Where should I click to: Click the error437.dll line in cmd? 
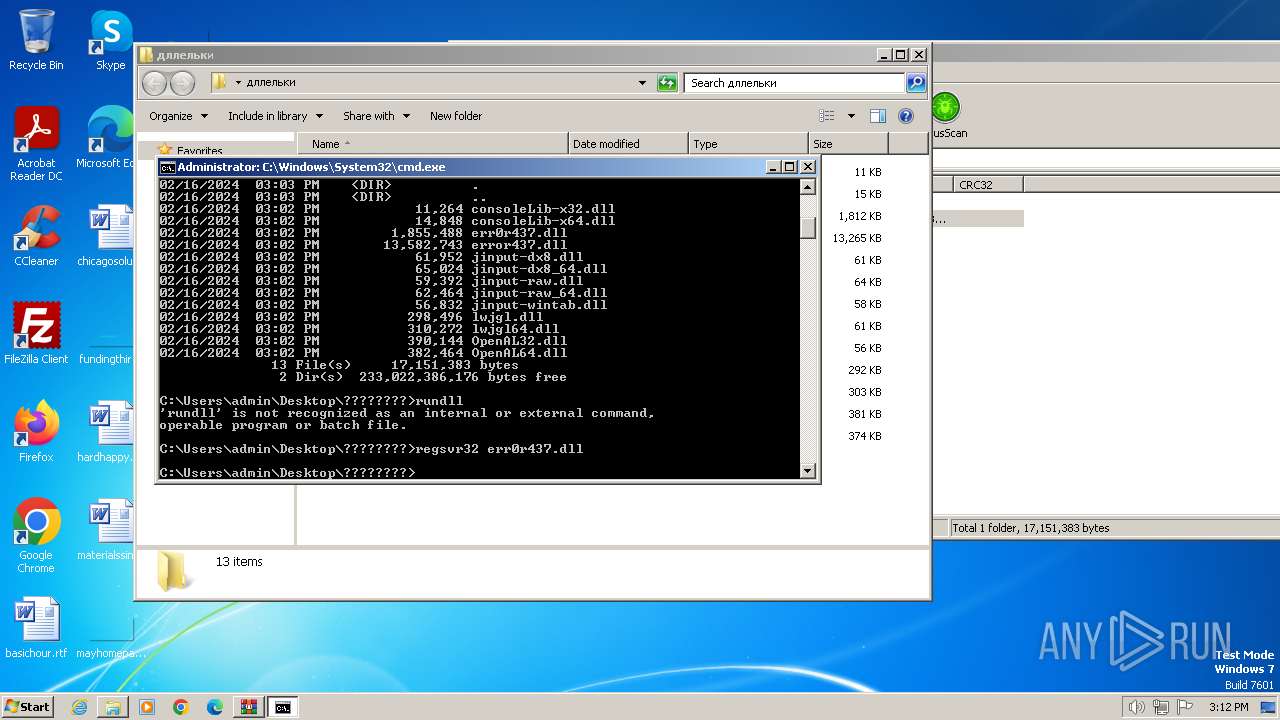tap(363, 245)
